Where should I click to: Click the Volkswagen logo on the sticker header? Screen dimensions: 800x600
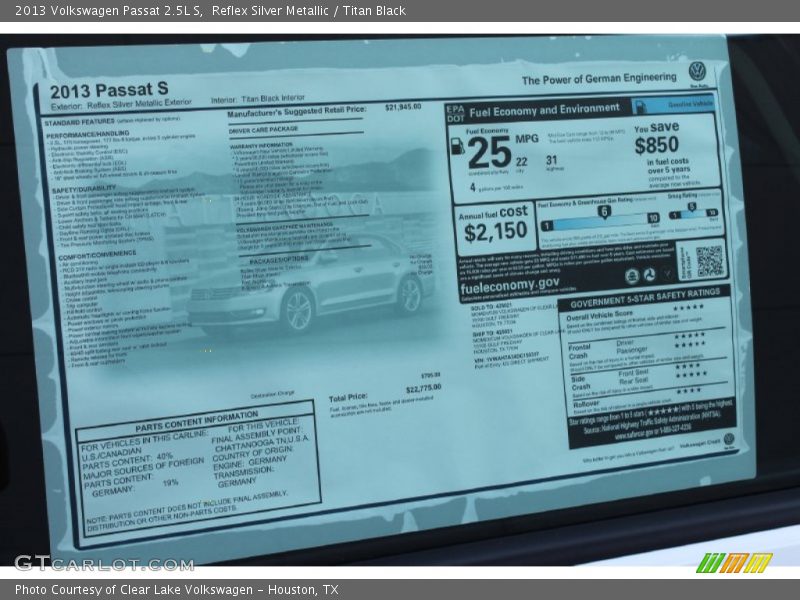[697, 71]
